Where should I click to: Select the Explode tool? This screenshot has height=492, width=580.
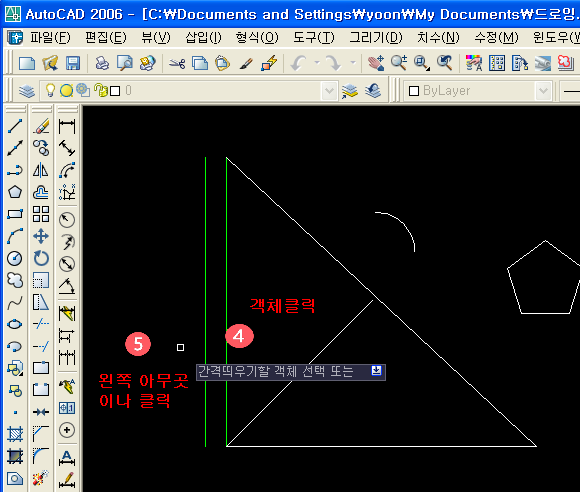pos(41,478)
